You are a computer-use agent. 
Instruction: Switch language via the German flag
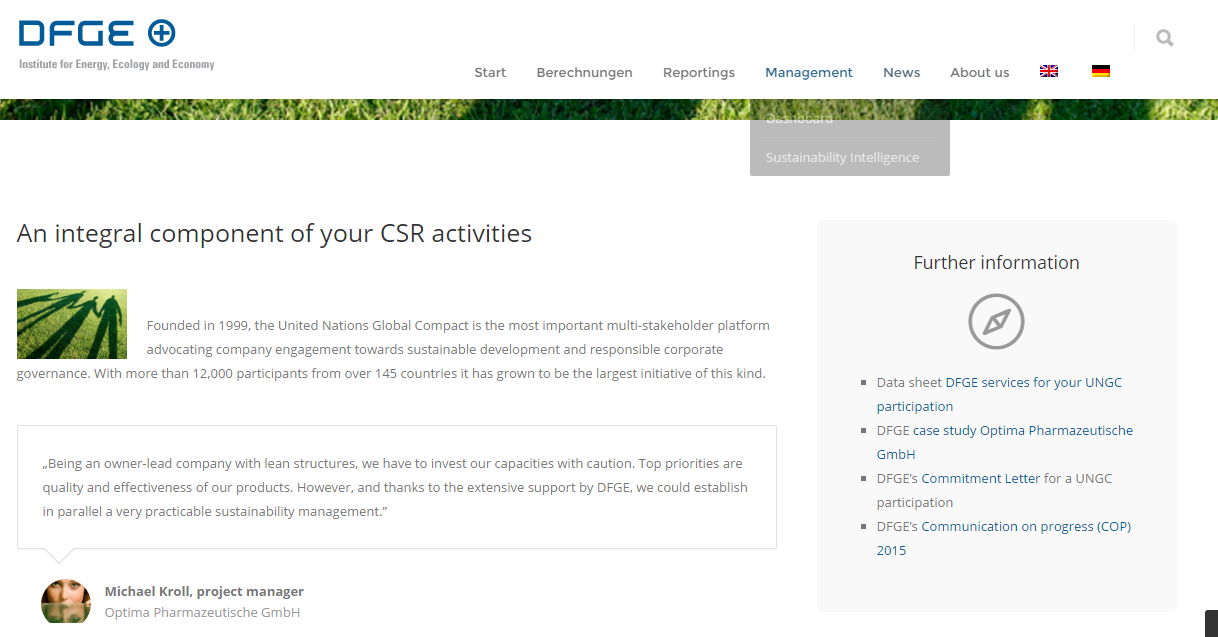(1101, 71)
